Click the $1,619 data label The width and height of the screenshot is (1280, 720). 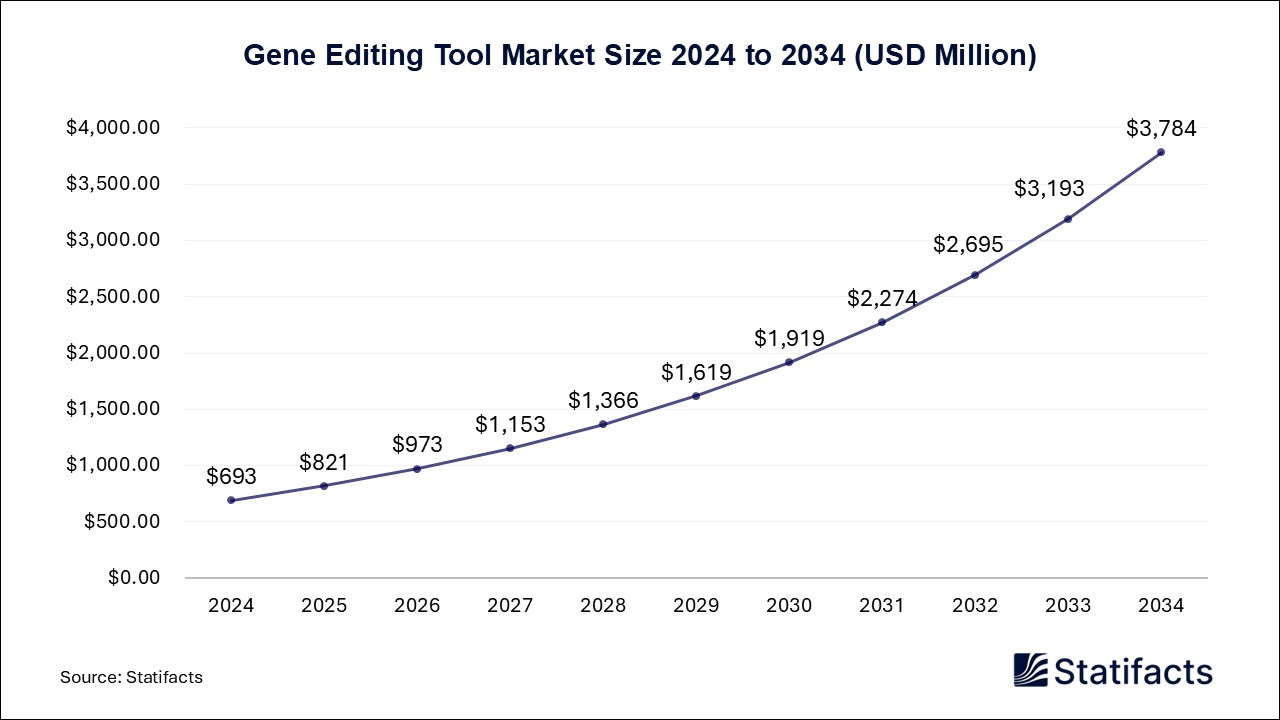(x=696, y=372)
